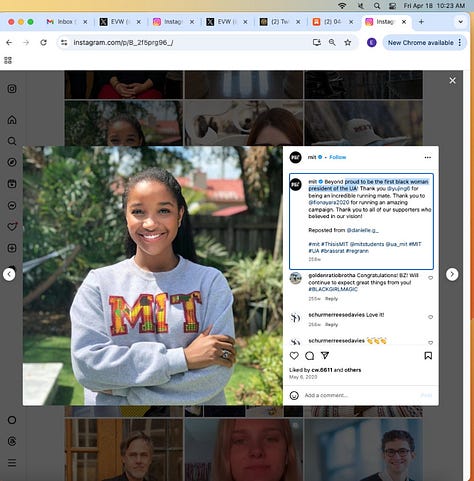Go to next post arrow

(x=452, y=274)
